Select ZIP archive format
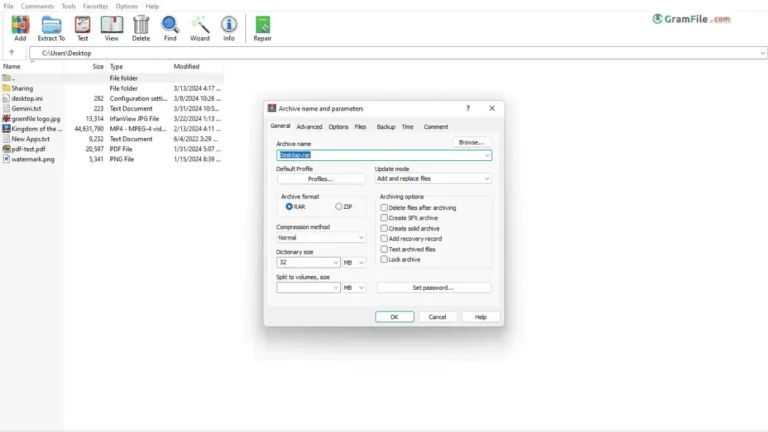Screen dimensions: 768x432 pos(338,207)
